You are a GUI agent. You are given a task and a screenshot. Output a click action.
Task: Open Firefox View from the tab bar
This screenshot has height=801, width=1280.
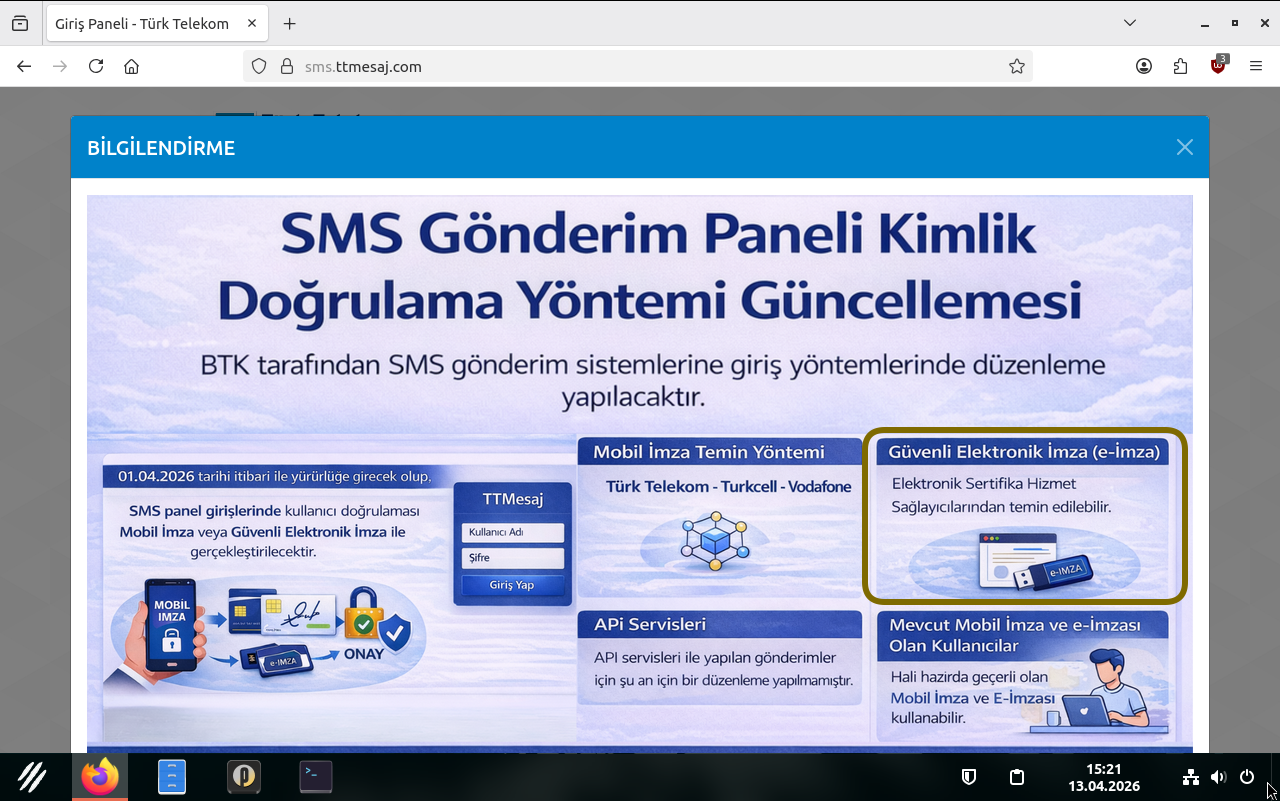point(20,23)
